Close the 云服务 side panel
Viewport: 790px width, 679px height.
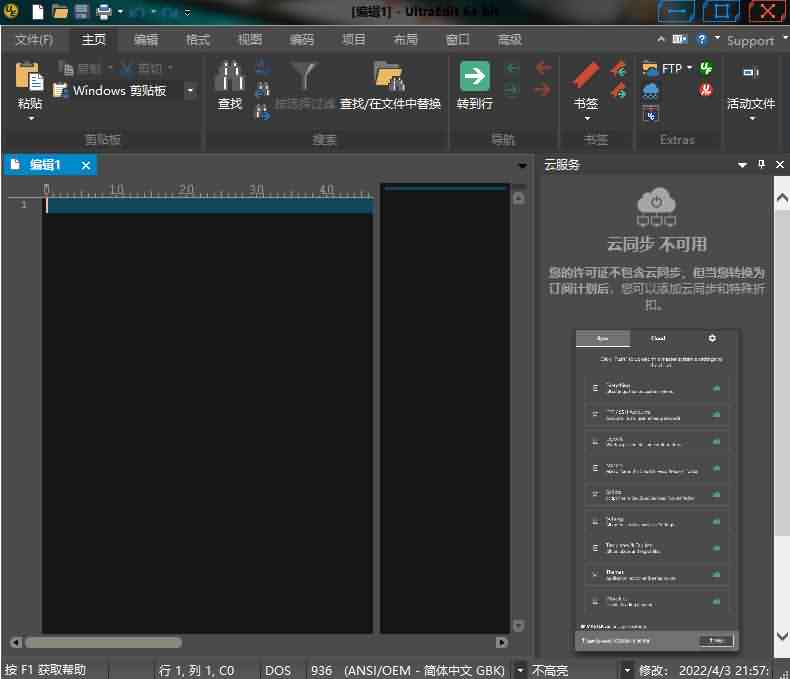(780, 164)
